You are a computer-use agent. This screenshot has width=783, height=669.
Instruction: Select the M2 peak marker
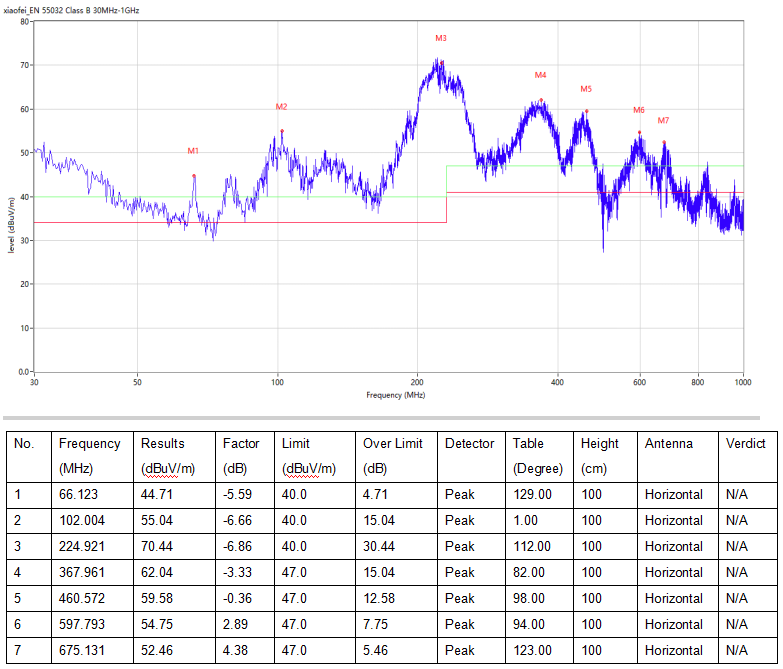281,107
